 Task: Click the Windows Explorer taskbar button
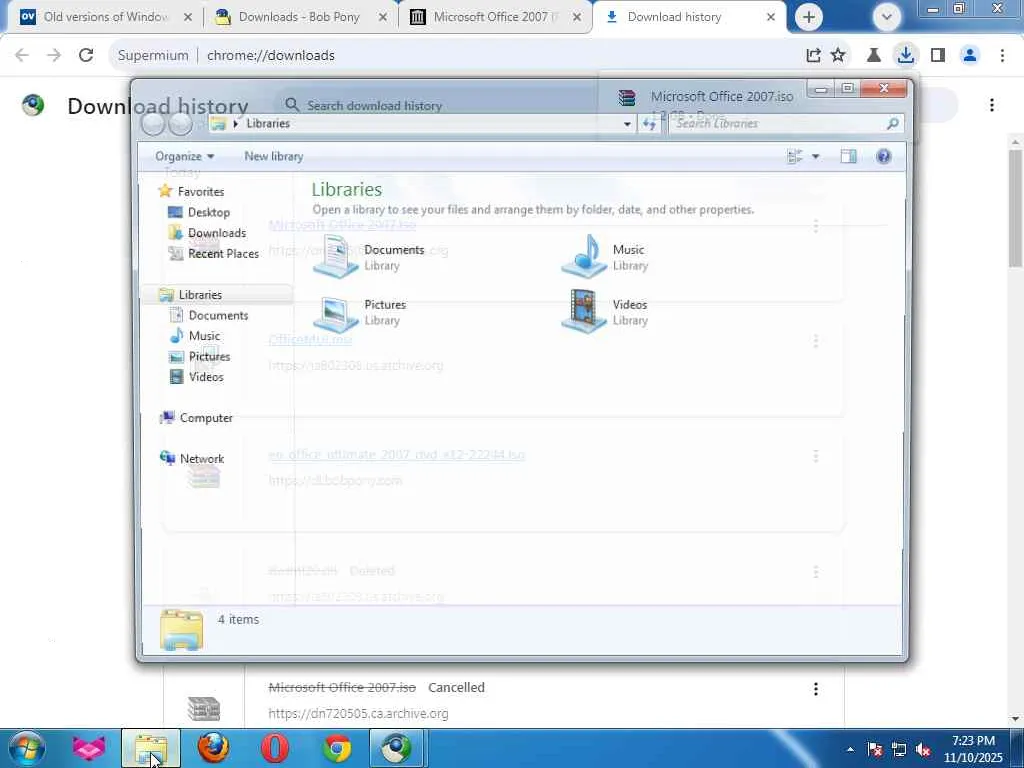(x=151, y=748)
